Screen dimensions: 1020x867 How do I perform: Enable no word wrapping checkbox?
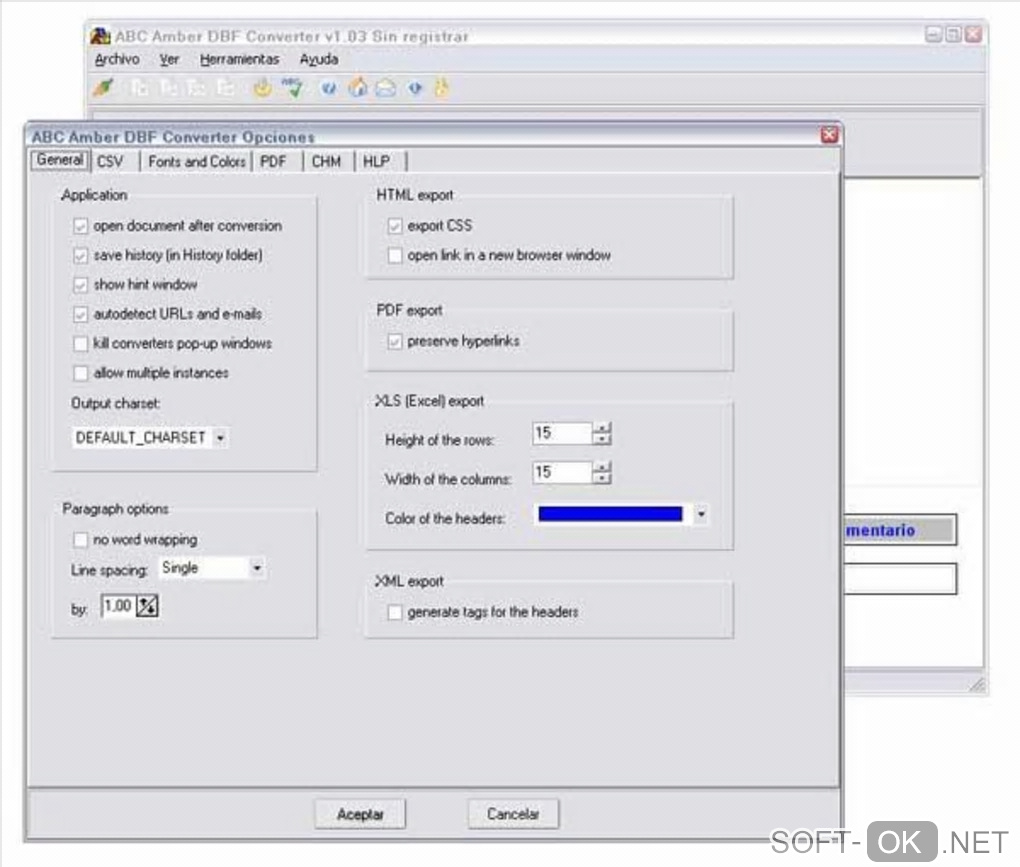click(x=80, y=540)
